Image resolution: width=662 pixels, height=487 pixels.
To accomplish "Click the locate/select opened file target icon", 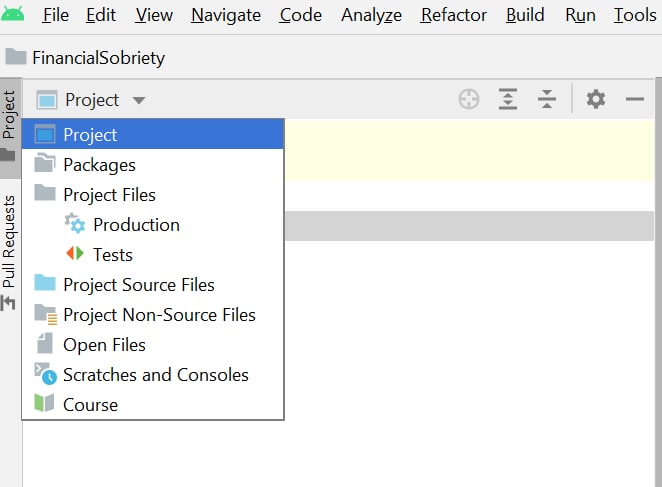I will click(469, 100).
